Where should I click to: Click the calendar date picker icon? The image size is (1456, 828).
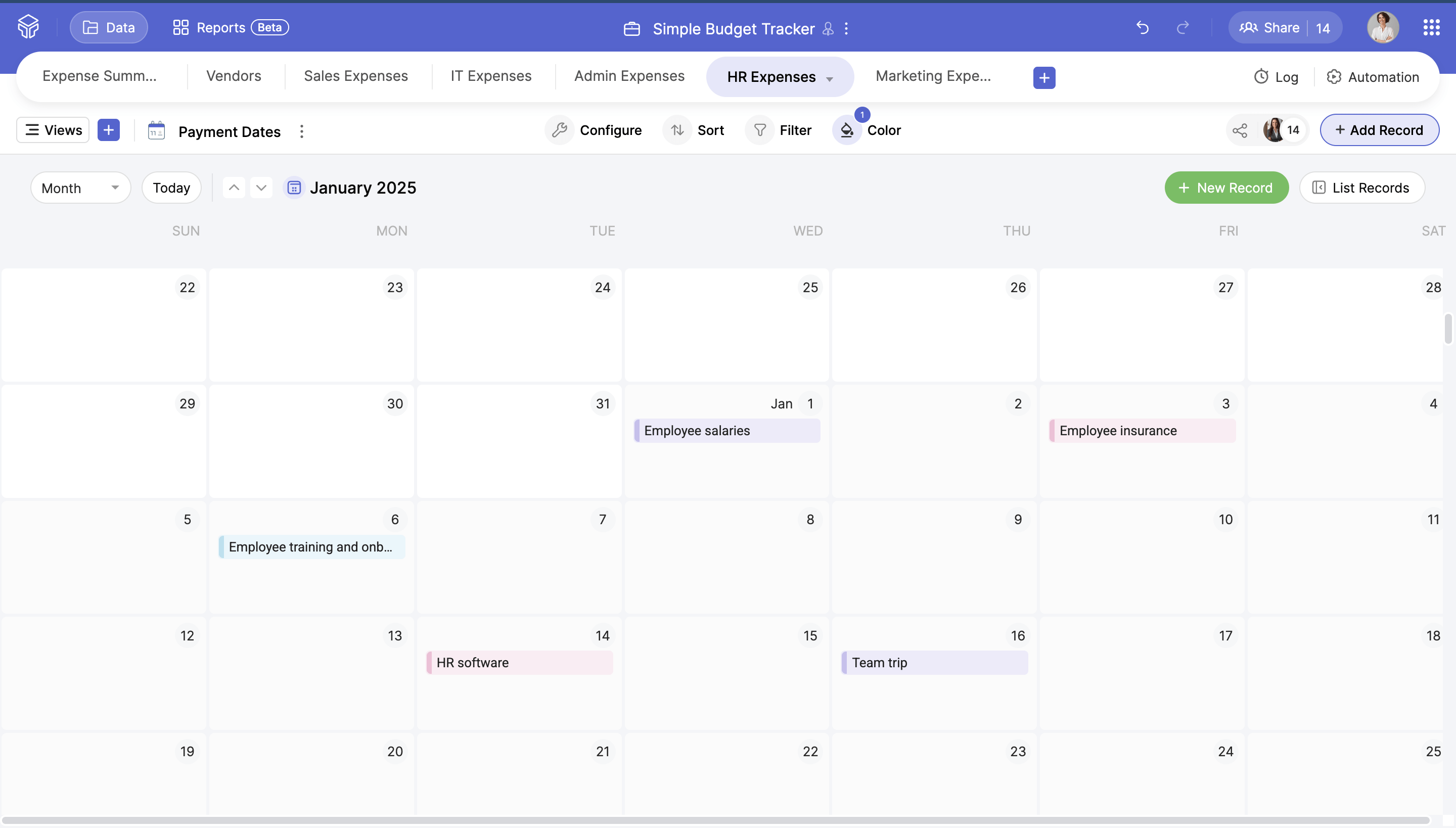293,188
